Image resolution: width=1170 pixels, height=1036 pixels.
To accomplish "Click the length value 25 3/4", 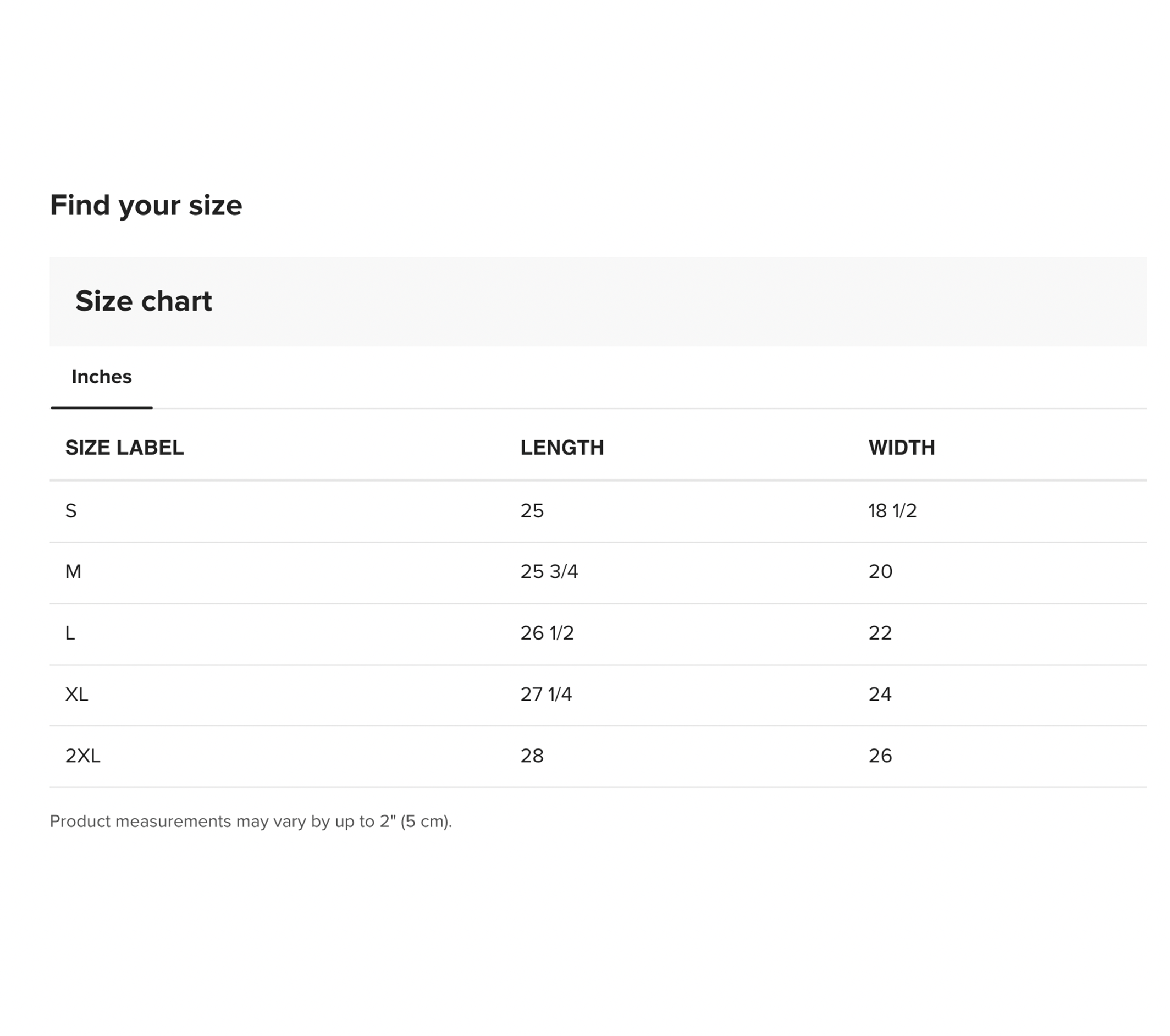I will click(x=548, y=571).
